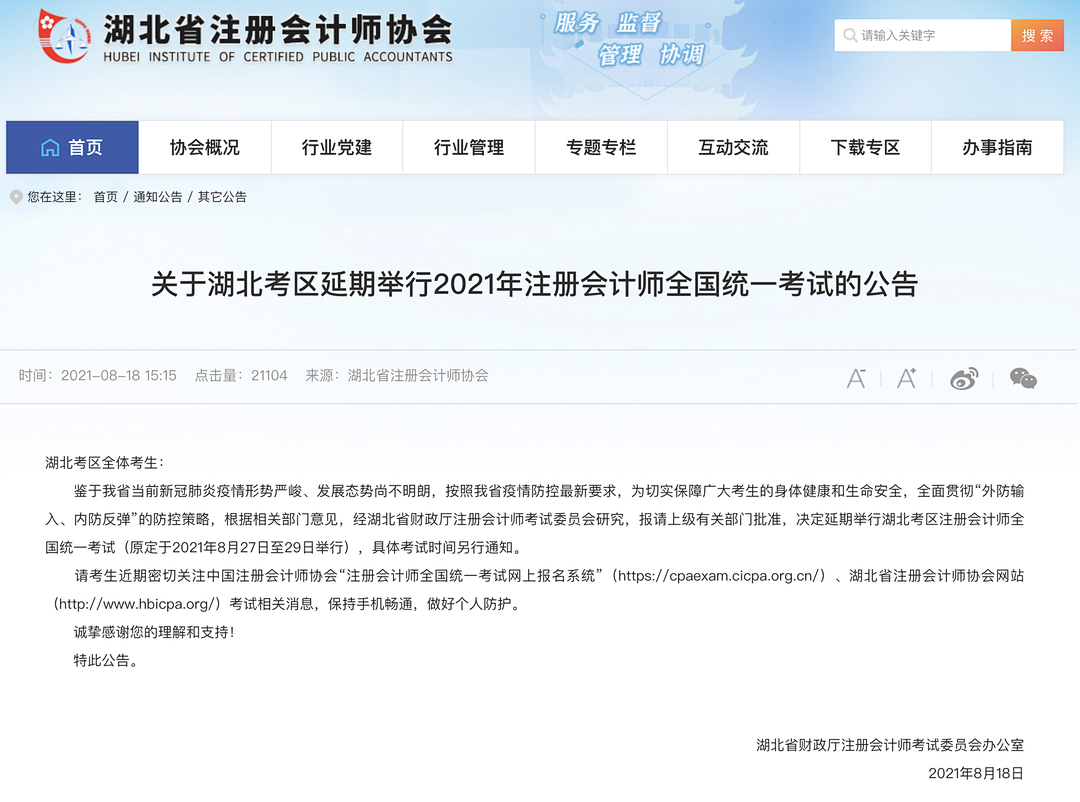Click the cpaexam.cicpa.org.cn URL text
1080x802 pixels.
click(718, 576)
